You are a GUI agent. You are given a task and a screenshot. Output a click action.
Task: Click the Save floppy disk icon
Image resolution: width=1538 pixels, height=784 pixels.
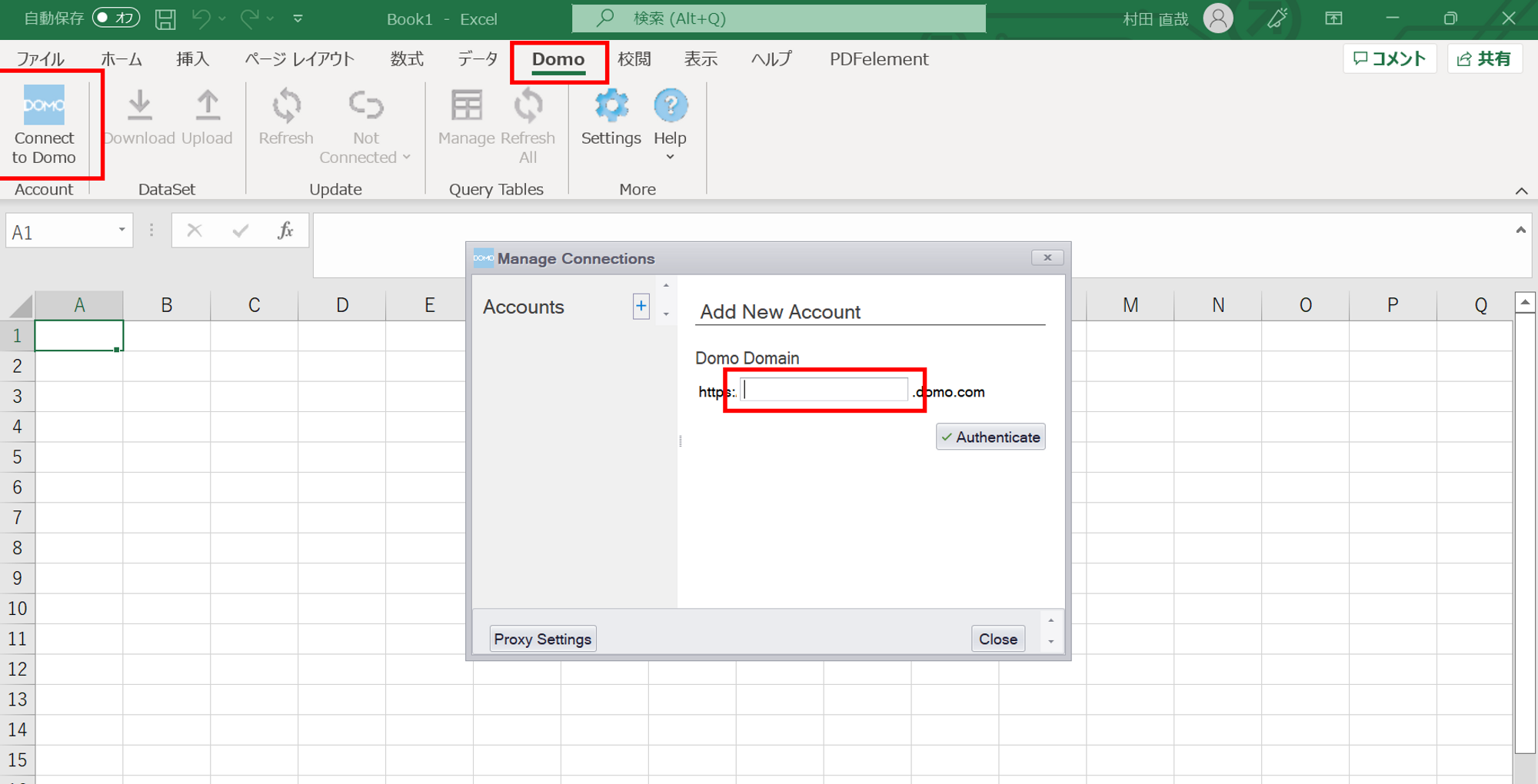(165, 18)
